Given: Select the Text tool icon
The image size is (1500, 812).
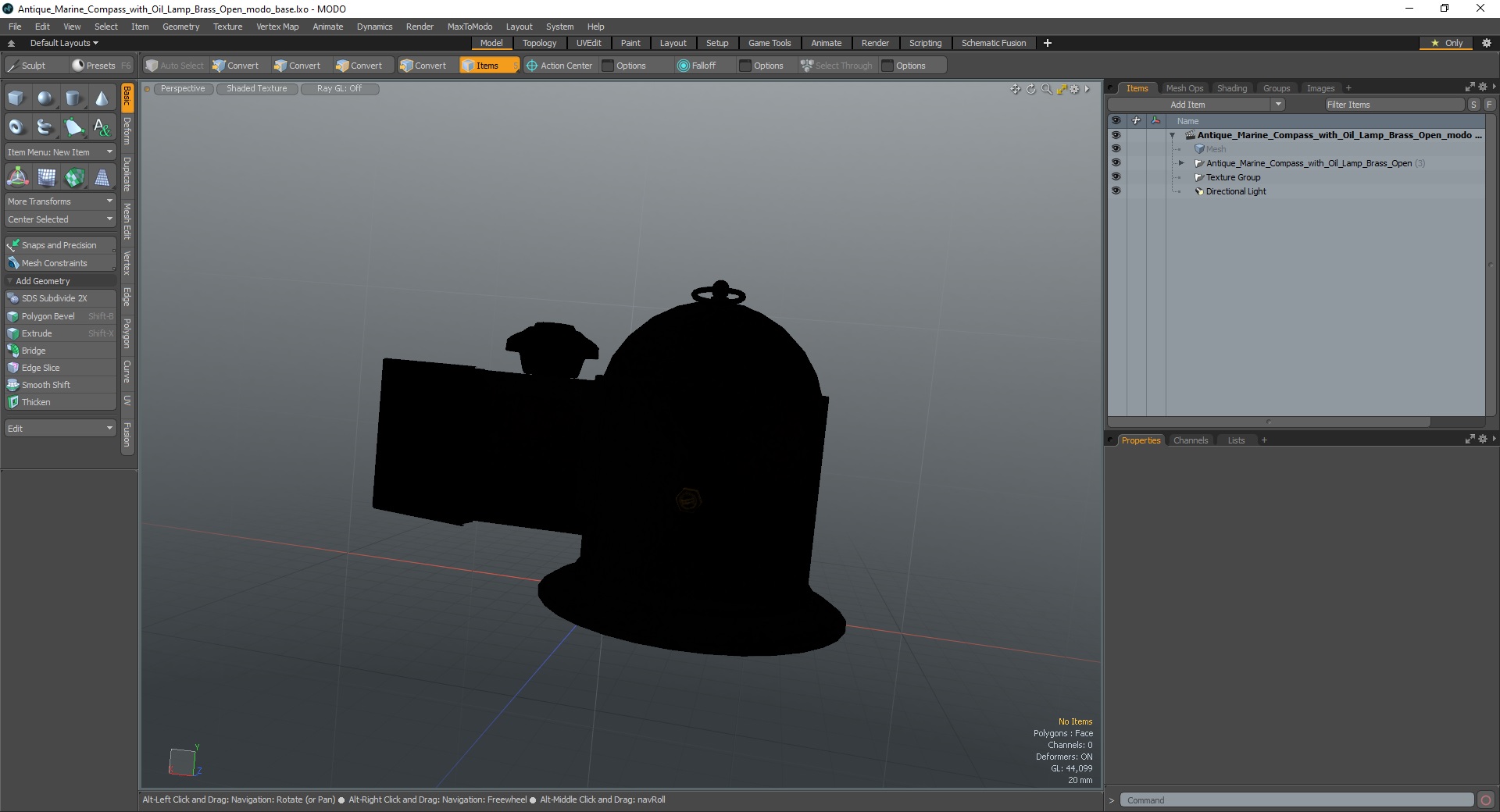Looking at the screenshot, I should click(102, 126).
